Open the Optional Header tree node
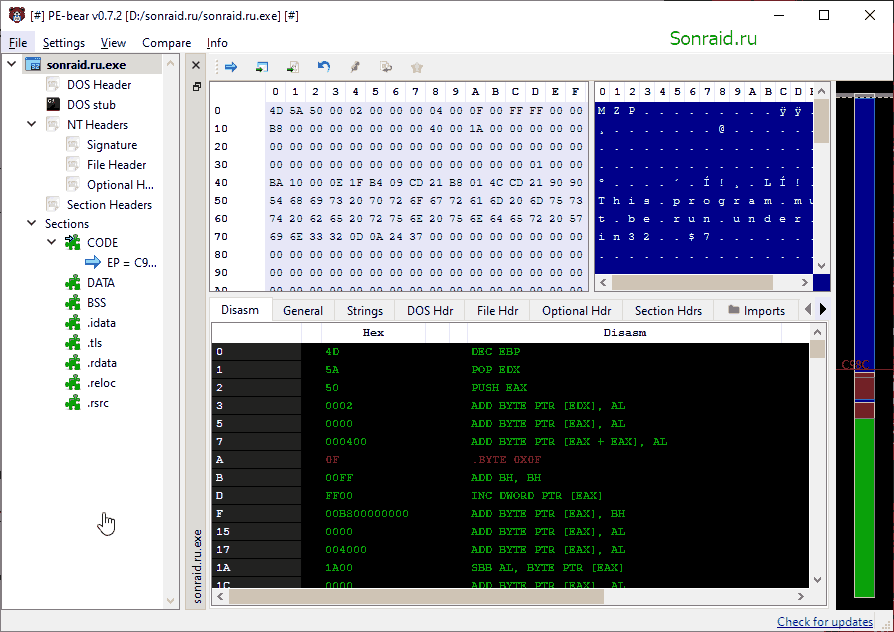This screenshot has width=894, height=632. (x=120, y=185)
